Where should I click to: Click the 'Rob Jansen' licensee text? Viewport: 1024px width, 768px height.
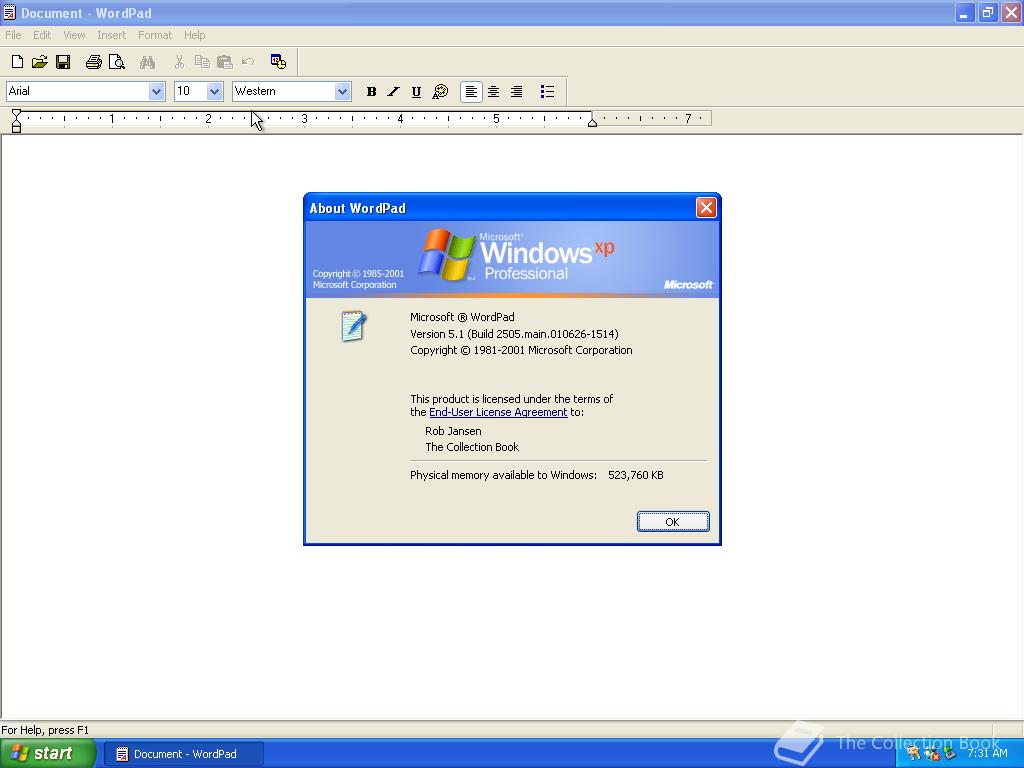pyautogui.click(x=453, y=431)
